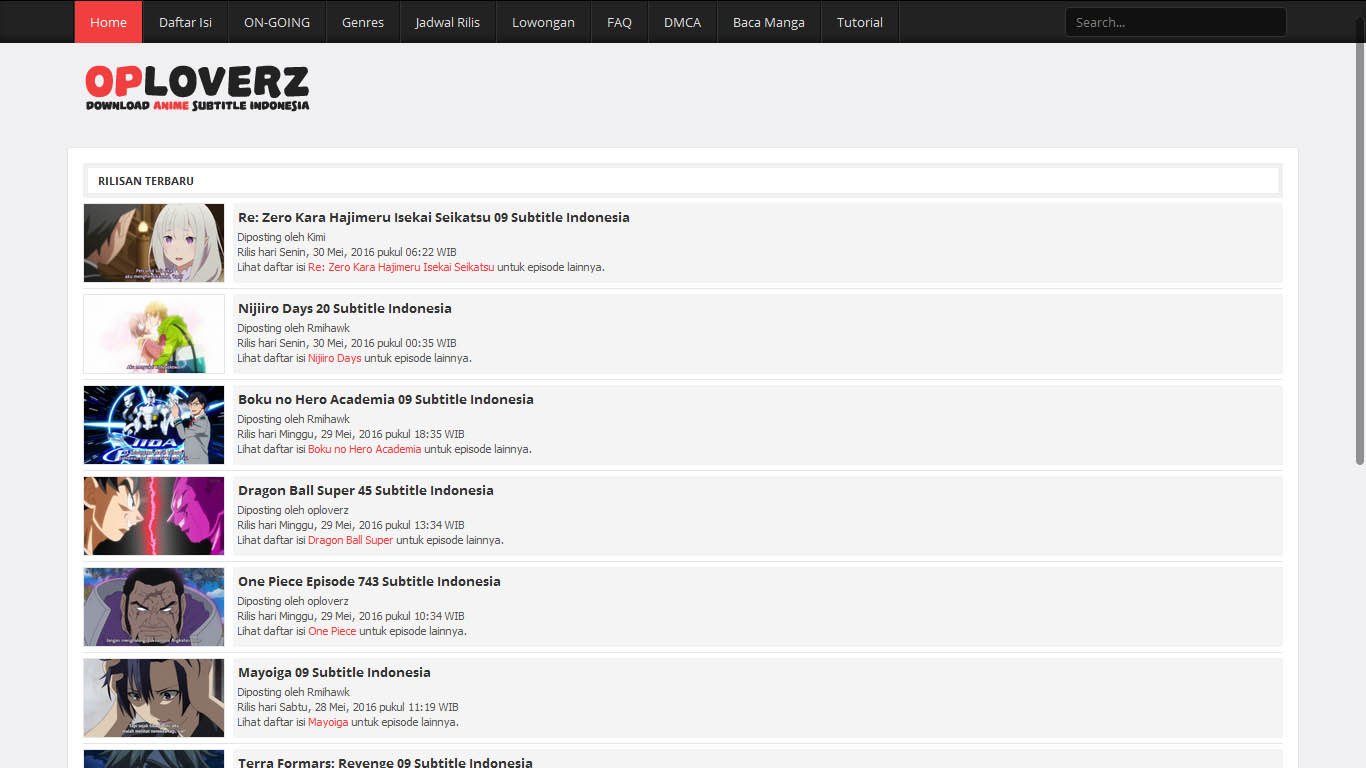
Task: Open Mayoiga 09 thumbnail
Action: pyautogui.click(x=154, y=698)
